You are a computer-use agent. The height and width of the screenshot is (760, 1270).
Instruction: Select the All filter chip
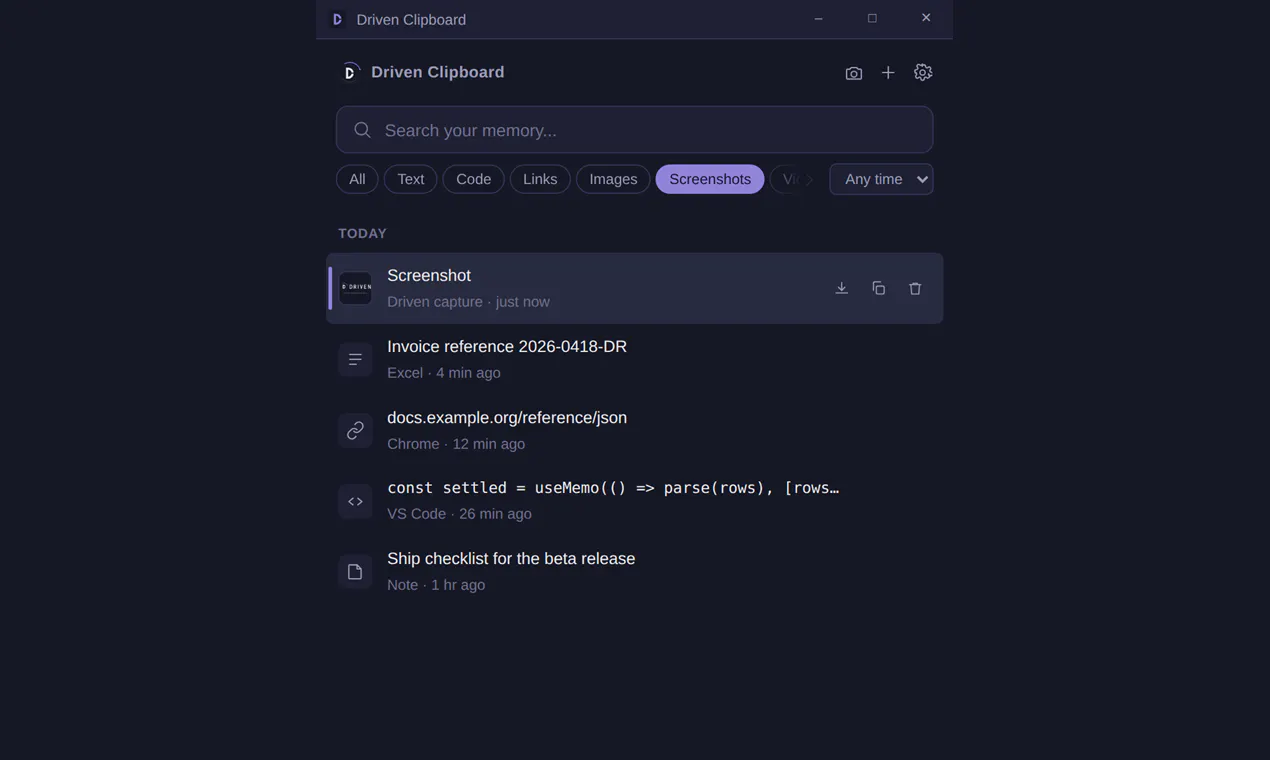357,179
